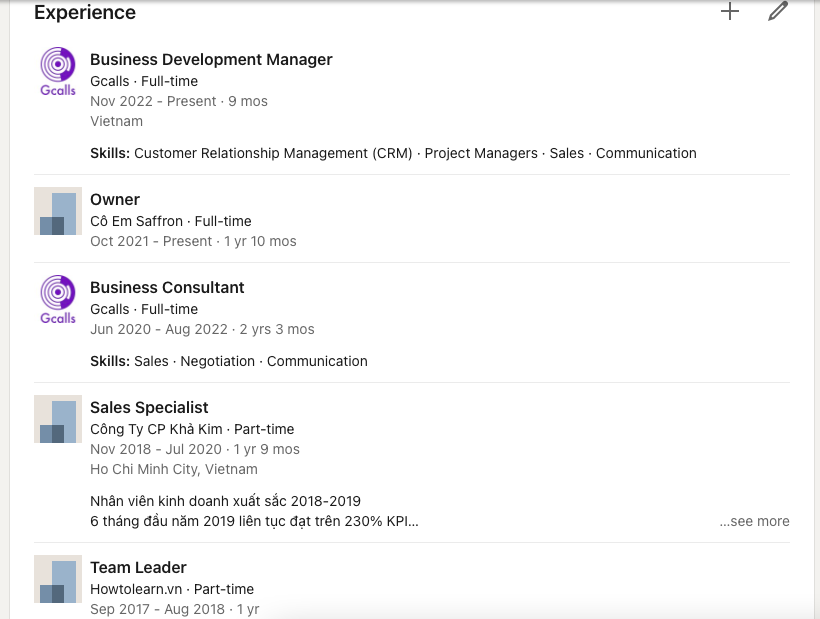820x619 pixels.
Task: Click Cô Em Saffron company placeholder logo
Action: click(x=58, y=211)
